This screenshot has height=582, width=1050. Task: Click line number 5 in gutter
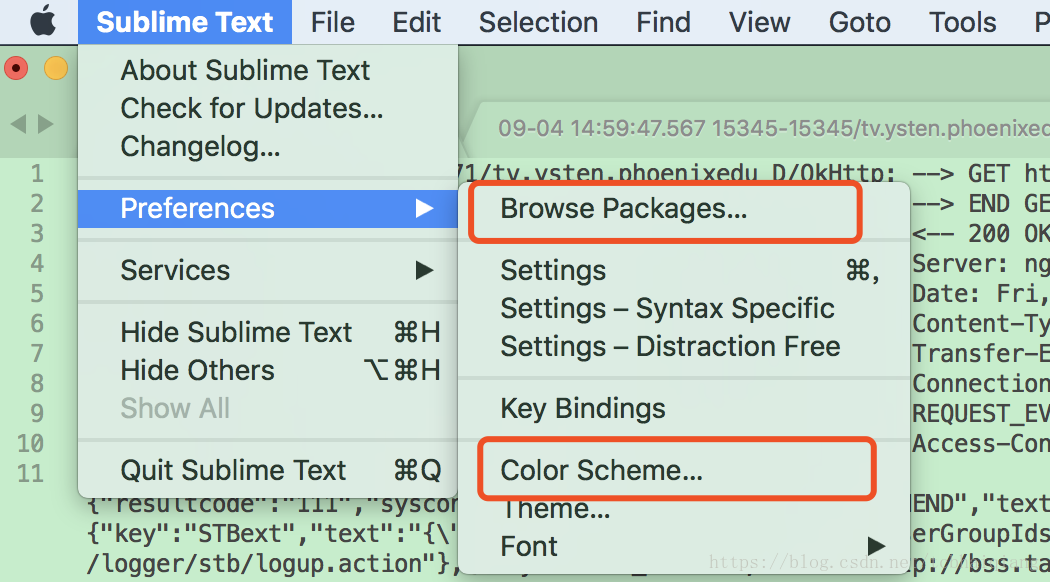pos(37,293)
